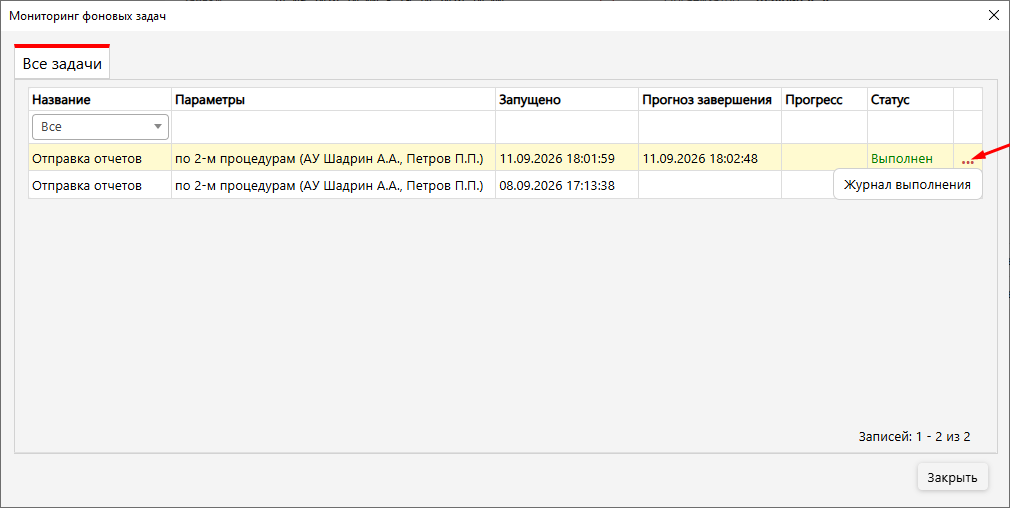
Task: Click the Прогноз завершения filter field
Action: (710, 127)
